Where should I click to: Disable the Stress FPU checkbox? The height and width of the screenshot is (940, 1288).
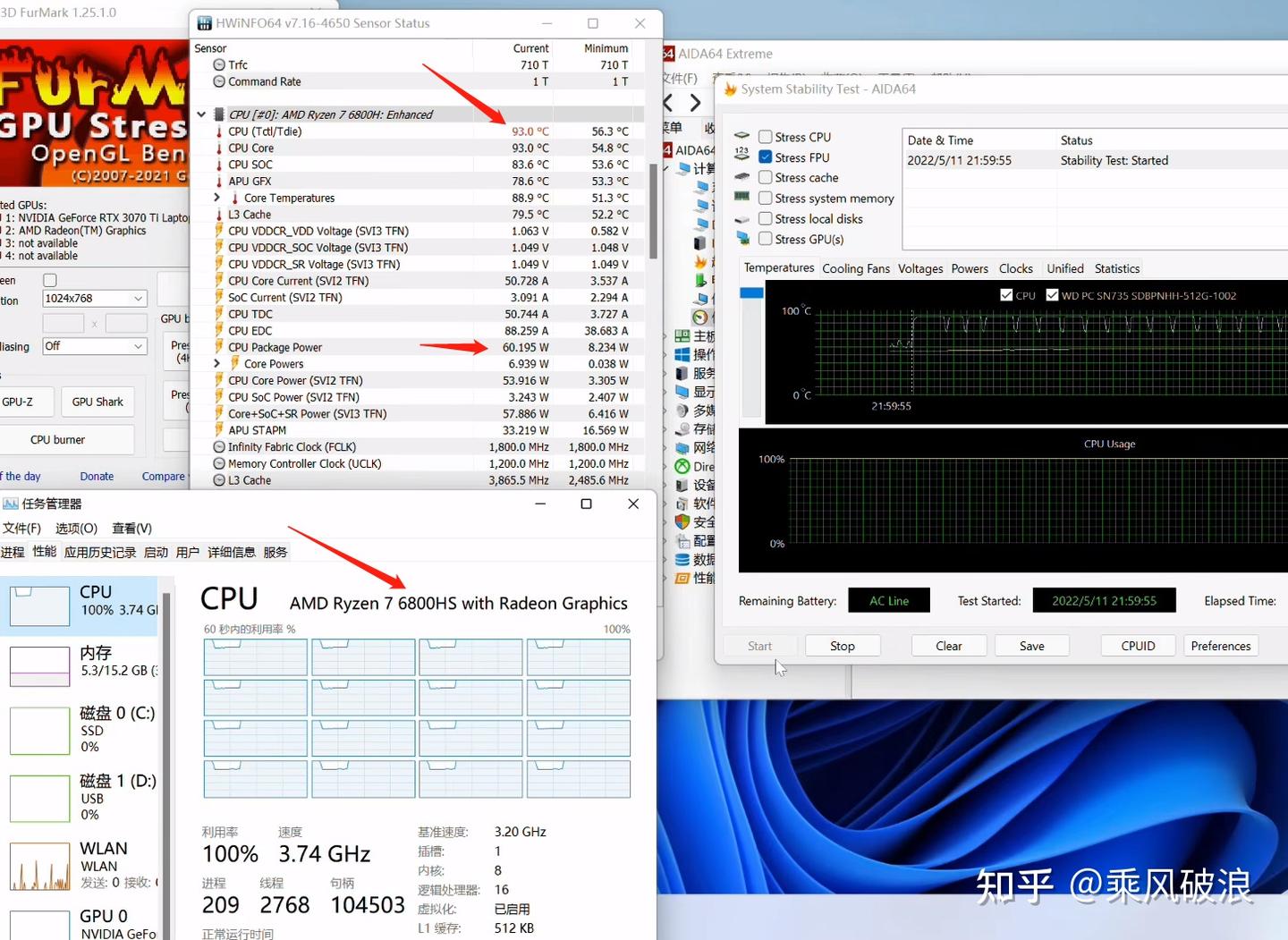(765, 157)
